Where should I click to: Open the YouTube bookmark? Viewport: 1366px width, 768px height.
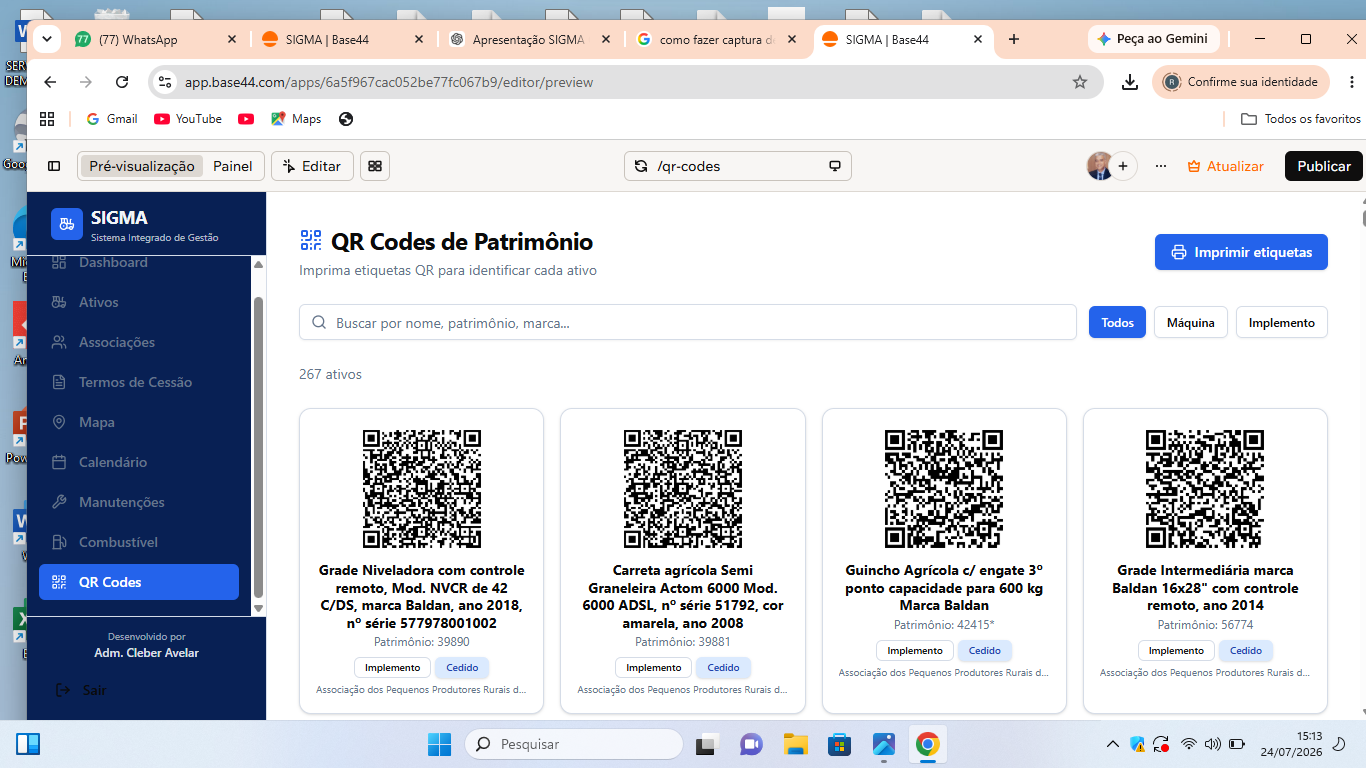click(188, 119)
